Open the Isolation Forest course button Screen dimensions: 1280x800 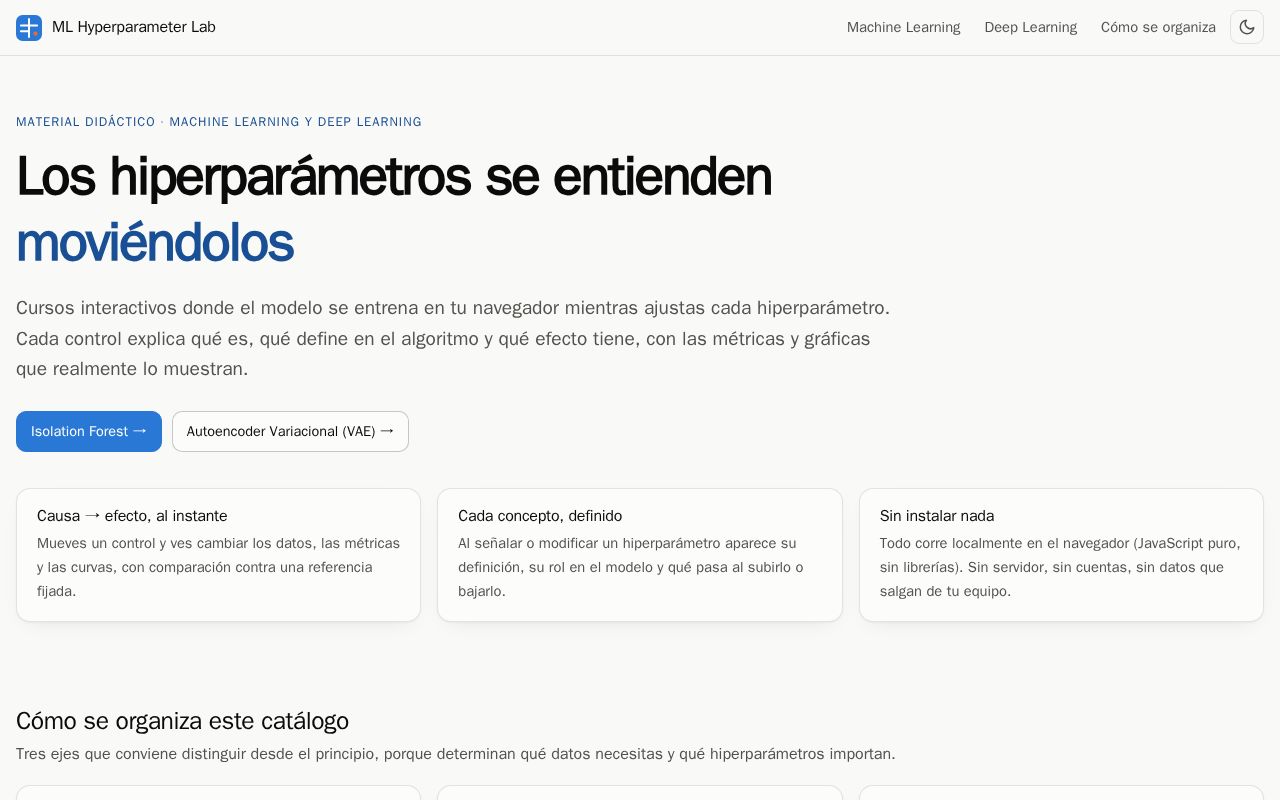89,431
